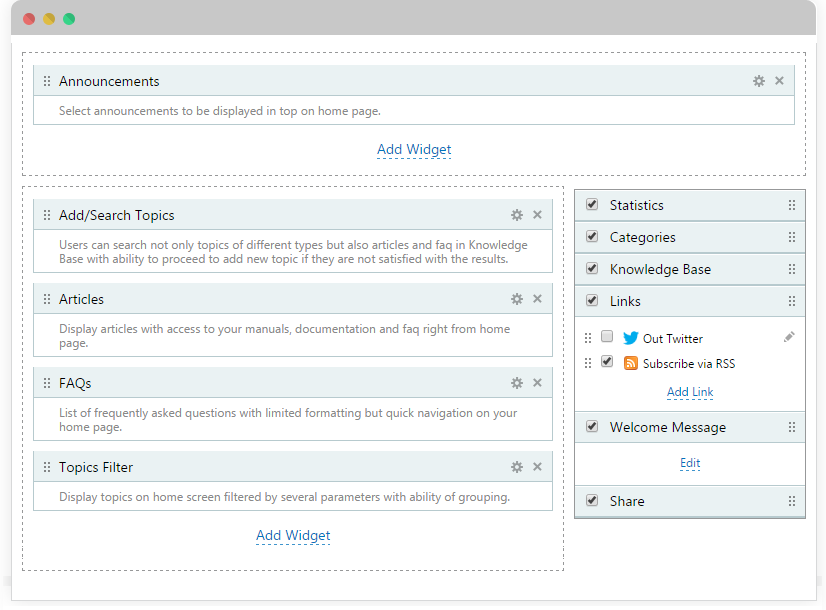Click the 'Select announcements to be displayed' description

pyautogui.click(x=220, y=111)
